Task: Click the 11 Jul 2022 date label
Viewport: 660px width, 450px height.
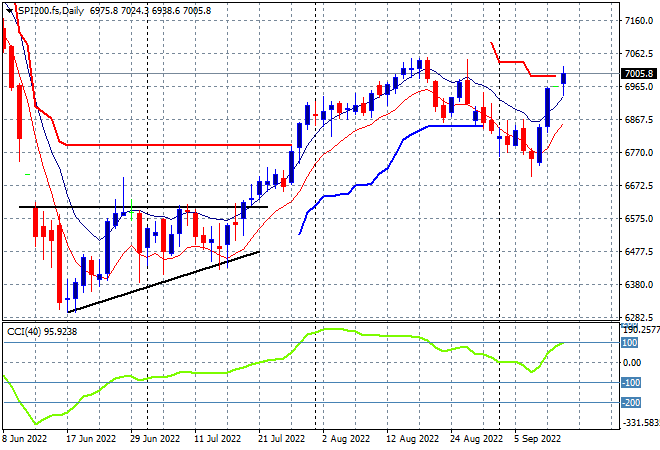Action: pyautogui.click(x=217, y=439)
